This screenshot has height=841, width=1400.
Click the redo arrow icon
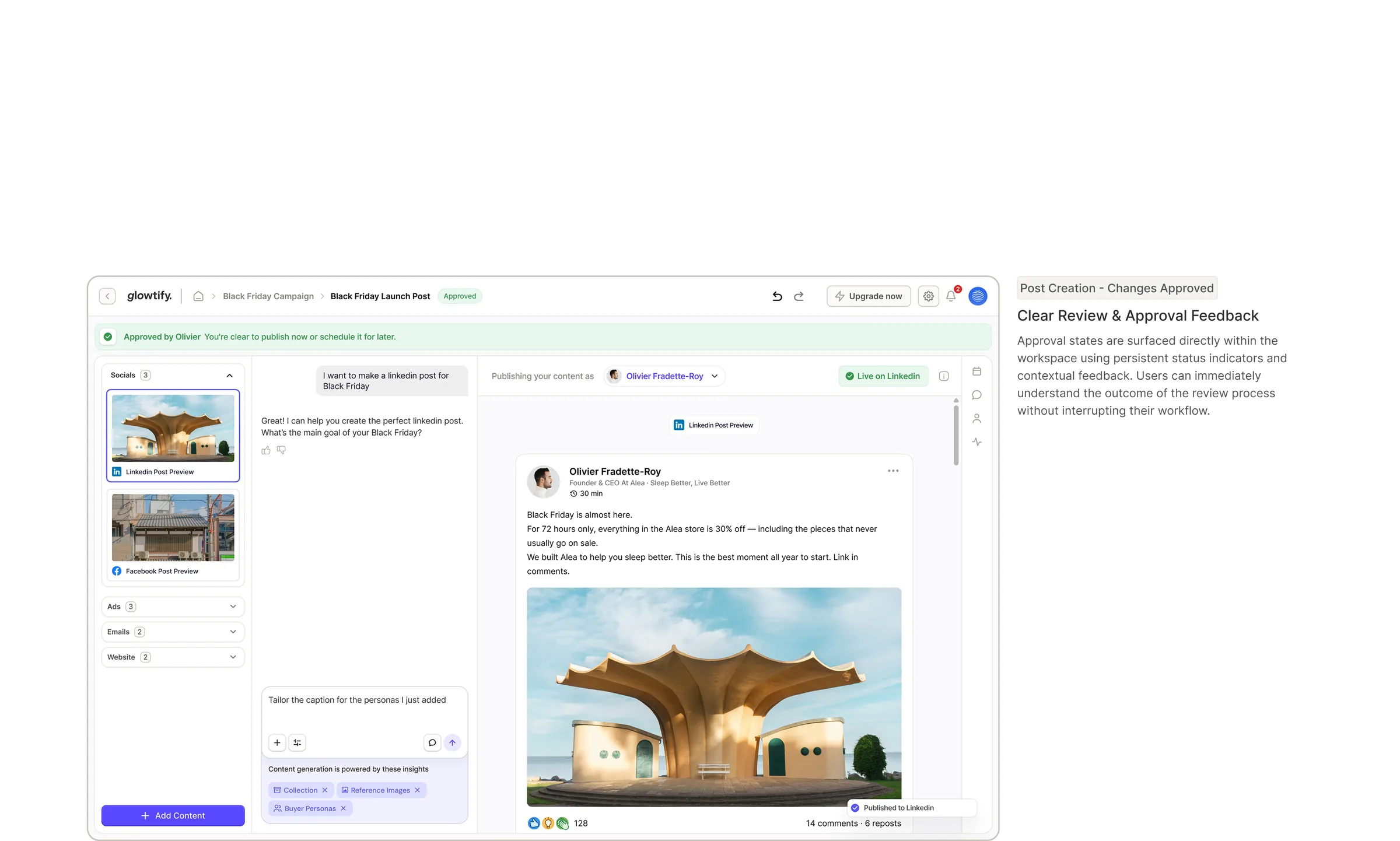point(799,296)
